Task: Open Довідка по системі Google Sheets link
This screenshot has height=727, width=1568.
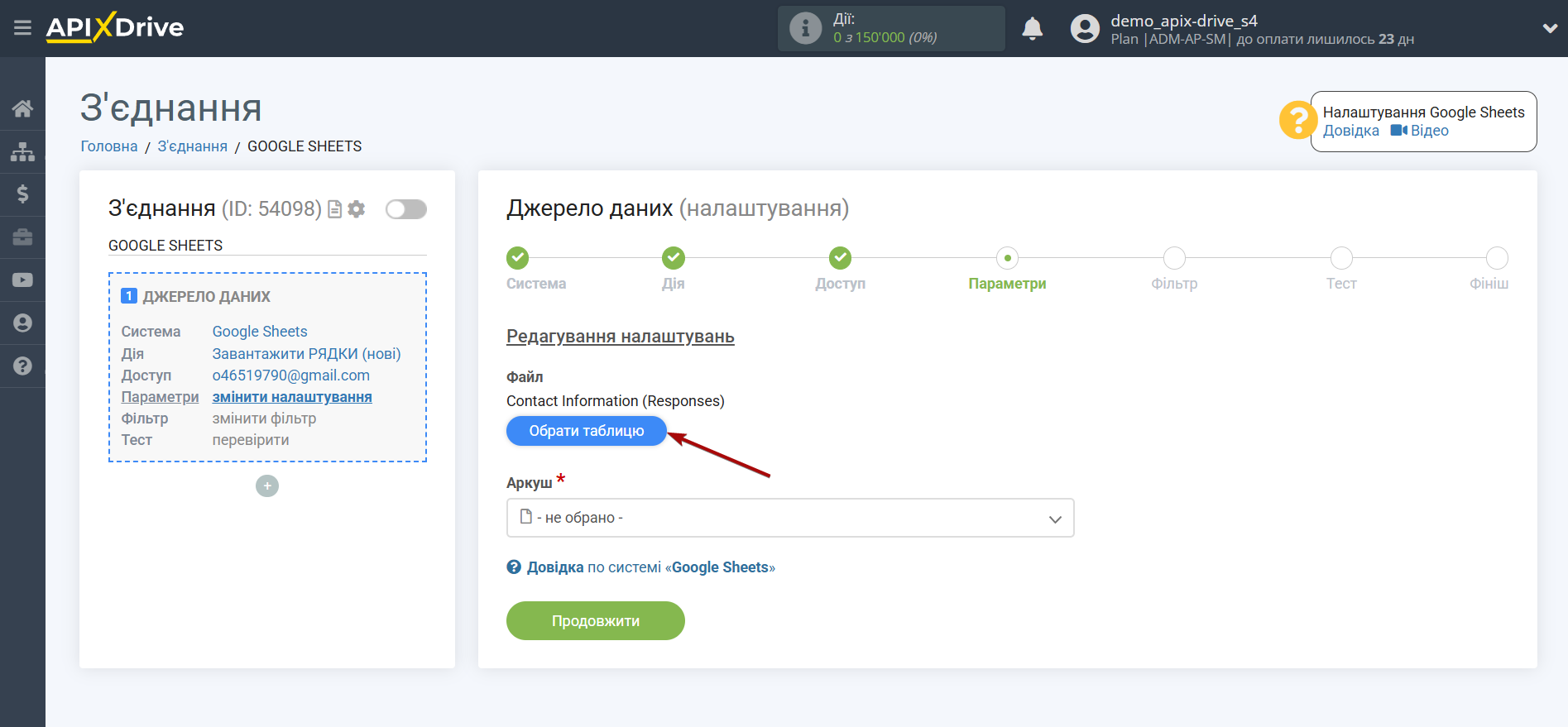Action: click(x=641, y=567)
